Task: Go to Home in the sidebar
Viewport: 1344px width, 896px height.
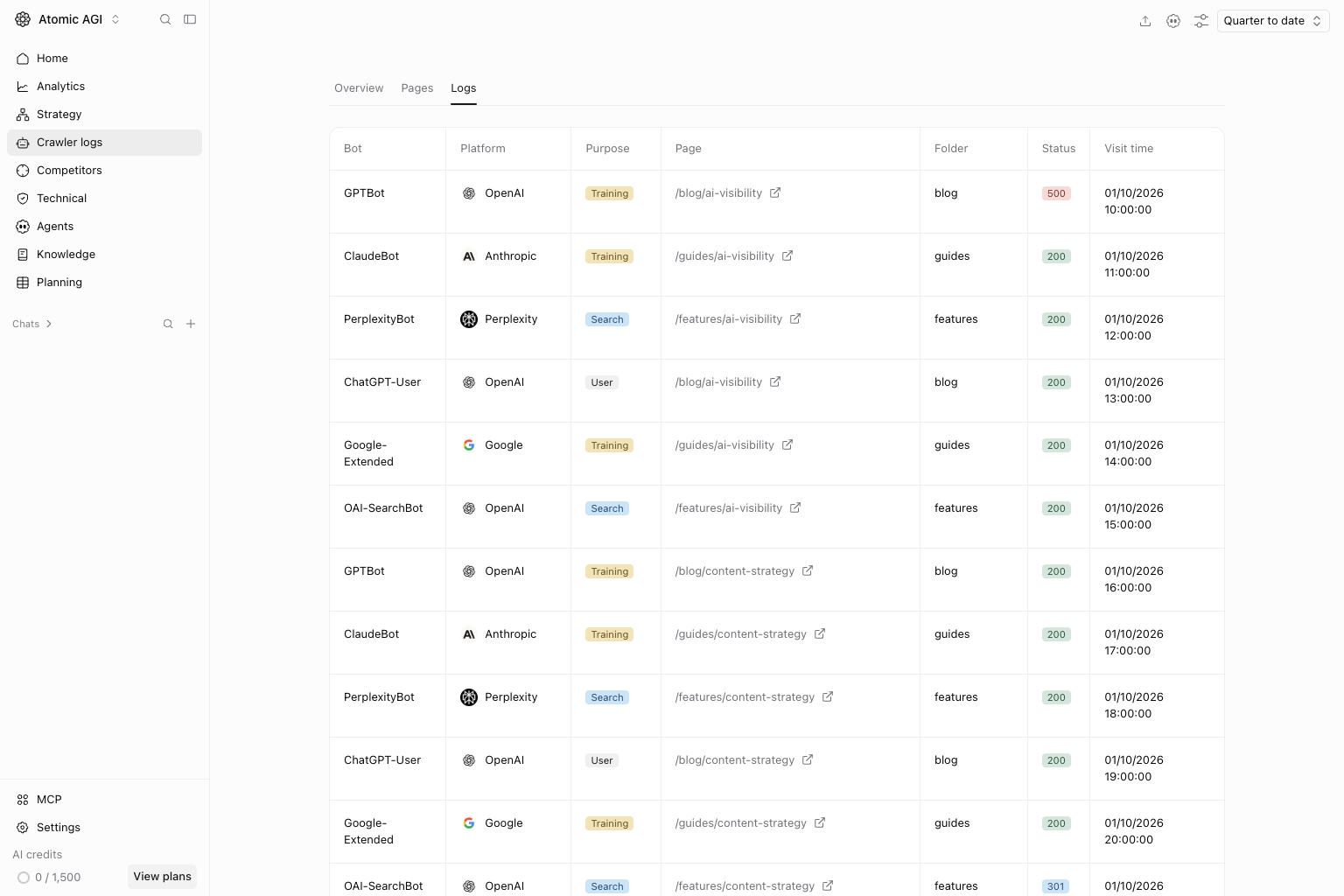Action: 104,59
